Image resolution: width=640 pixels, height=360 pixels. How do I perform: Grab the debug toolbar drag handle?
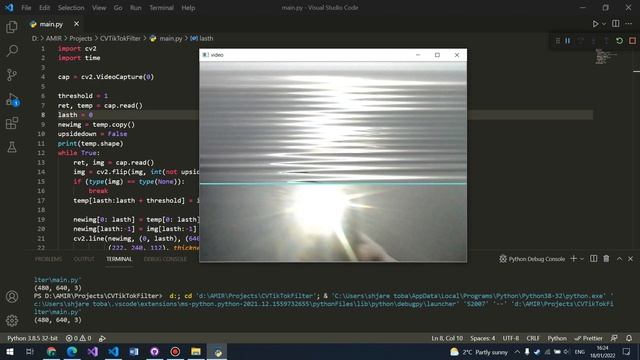pyautogui.click(x=558, y=41)
